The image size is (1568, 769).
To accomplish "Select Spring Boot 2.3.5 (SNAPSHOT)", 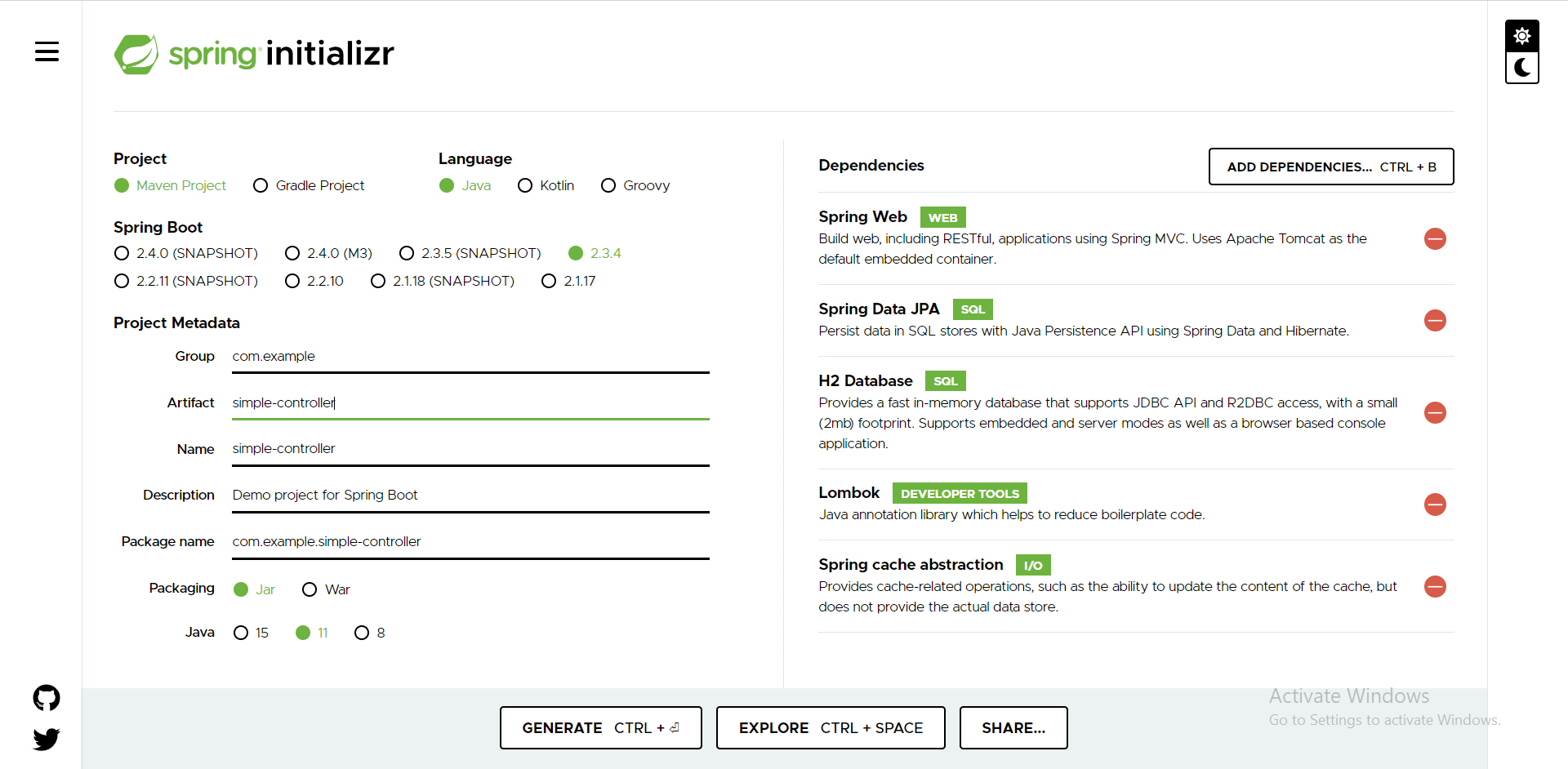I will (x=470, y=253).
